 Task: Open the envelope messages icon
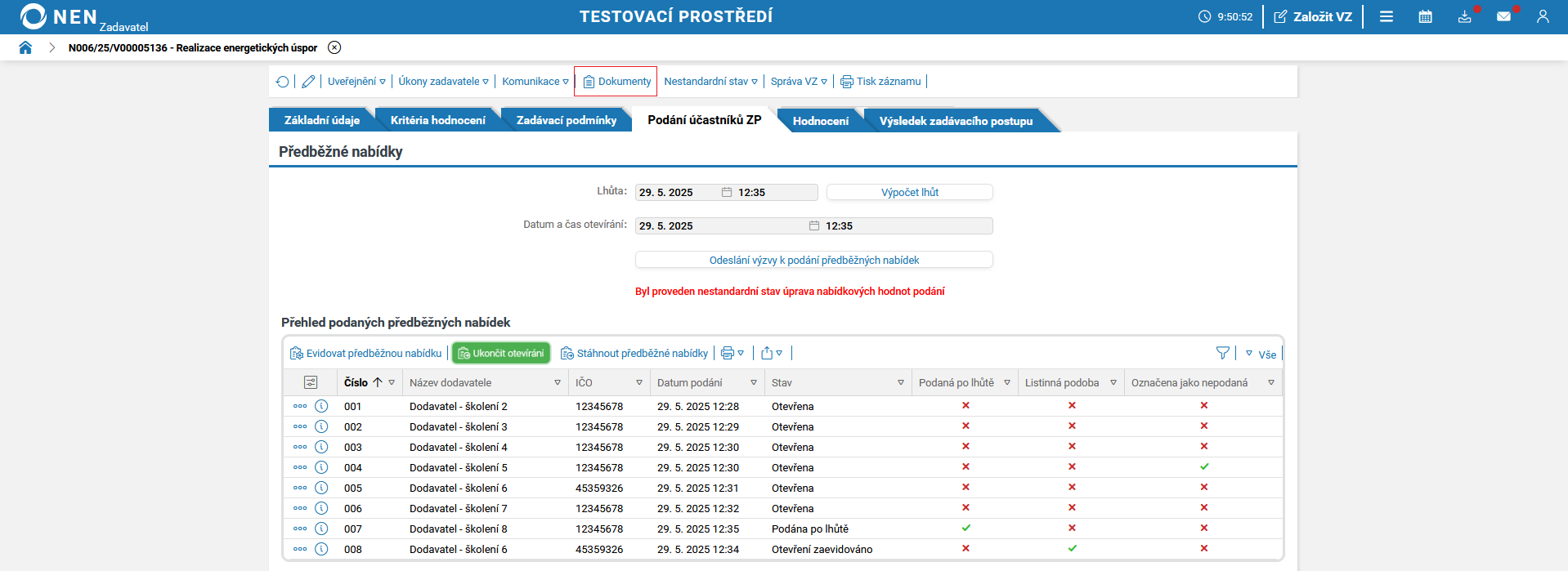[1503, 16]
